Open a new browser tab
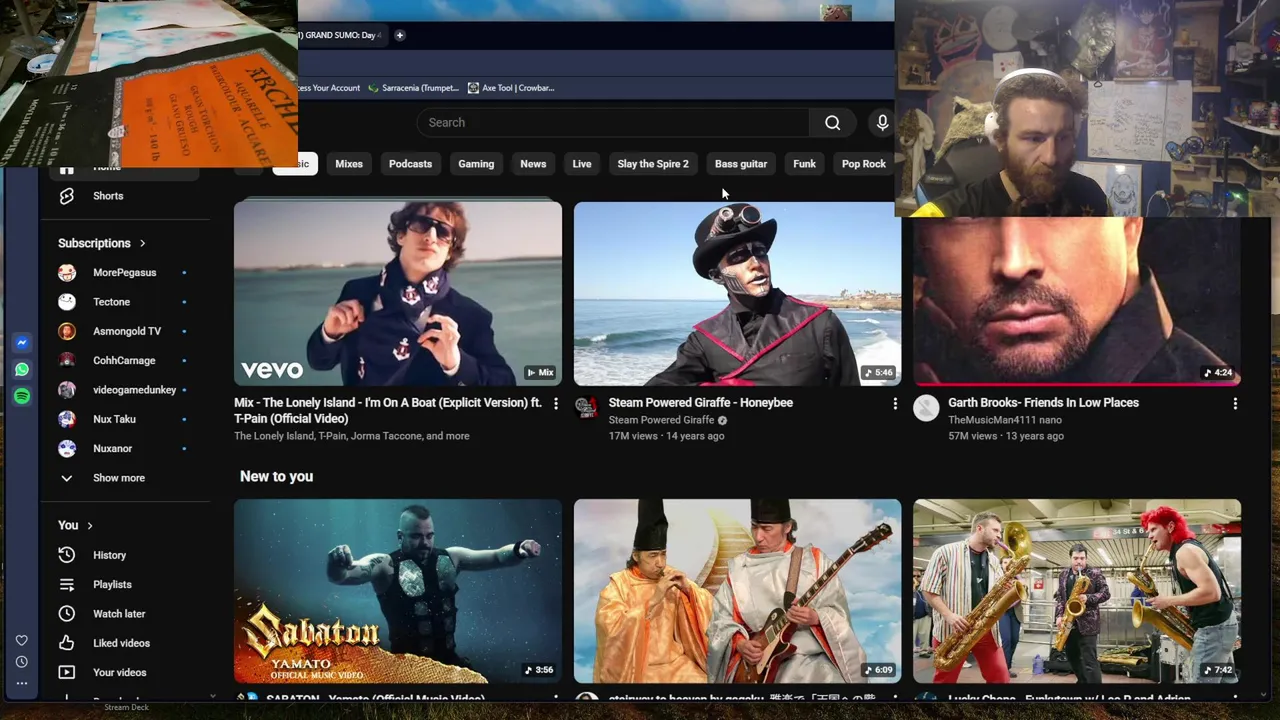This screenshot has height=720, width=1280. pyautogui.click(x=399, y=35)
